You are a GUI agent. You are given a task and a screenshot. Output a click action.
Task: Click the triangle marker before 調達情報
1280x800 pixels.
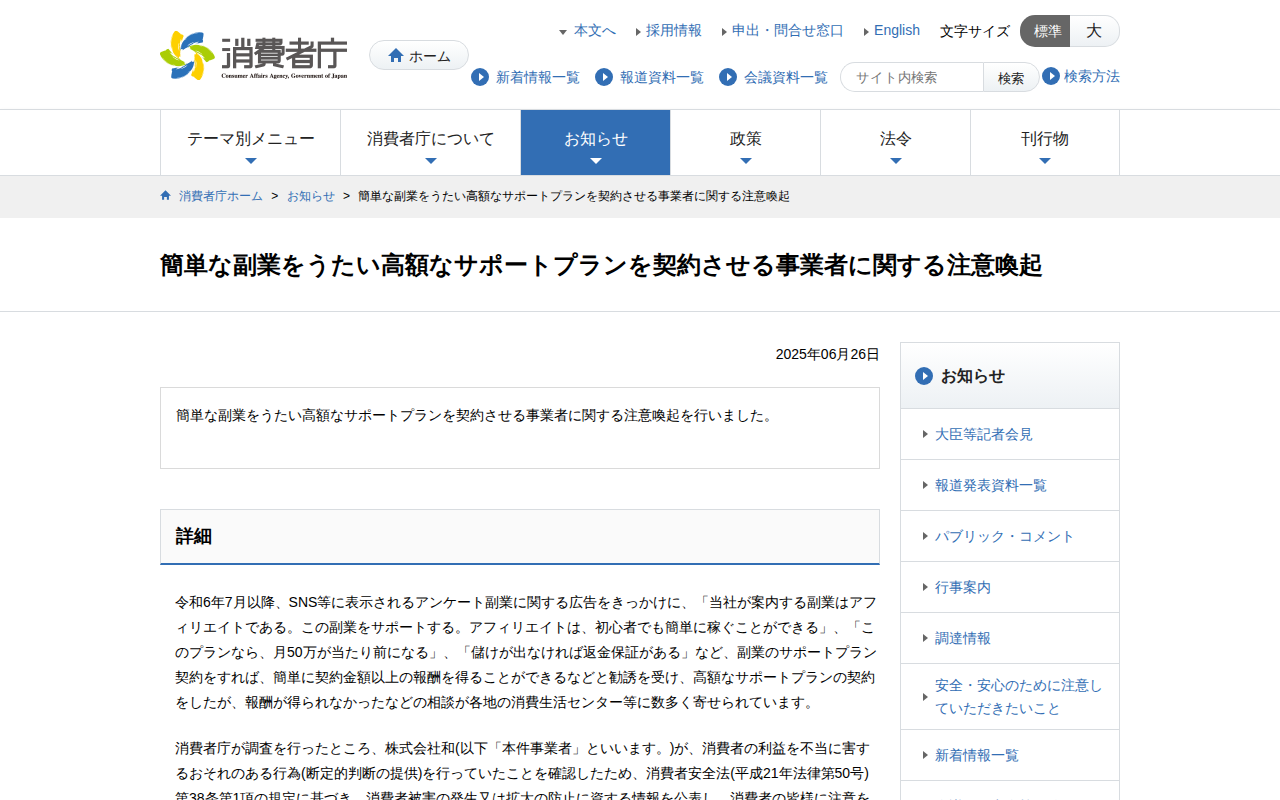point(925,638)
